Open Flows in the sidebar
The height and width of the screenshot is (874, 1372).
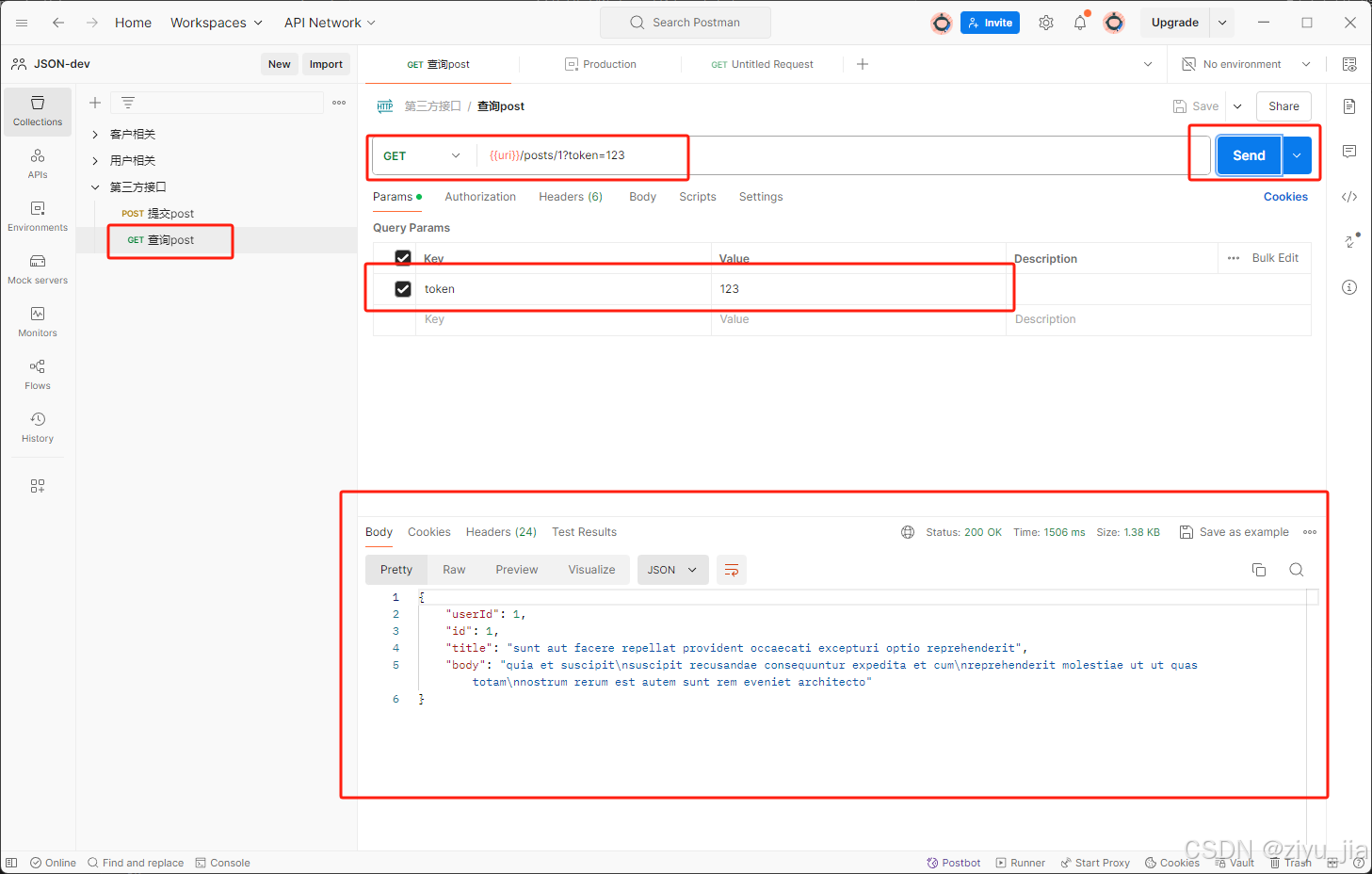point(38,375)
